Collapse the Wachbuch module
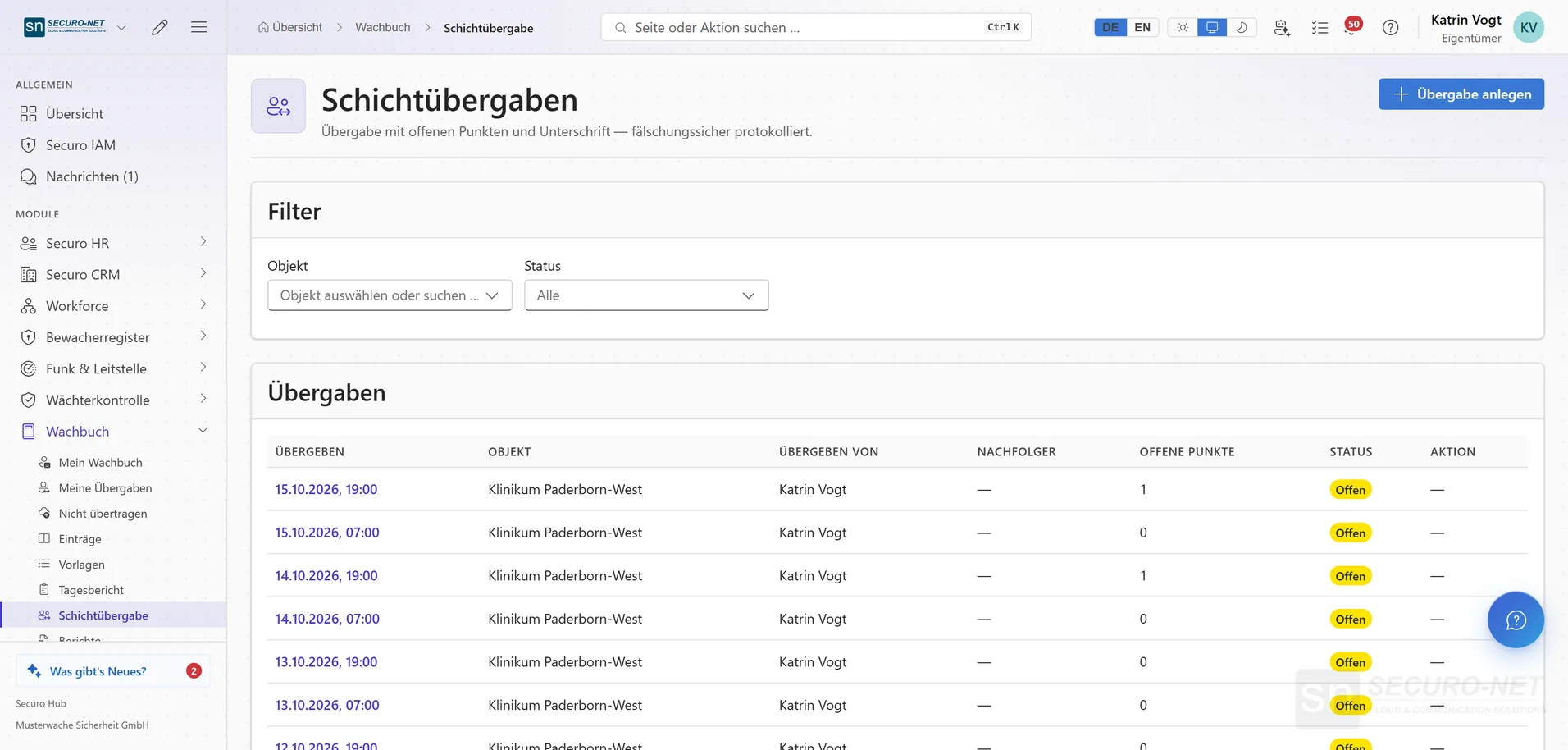Screen dimensions: 1568x750 click(x=113, y=431)
